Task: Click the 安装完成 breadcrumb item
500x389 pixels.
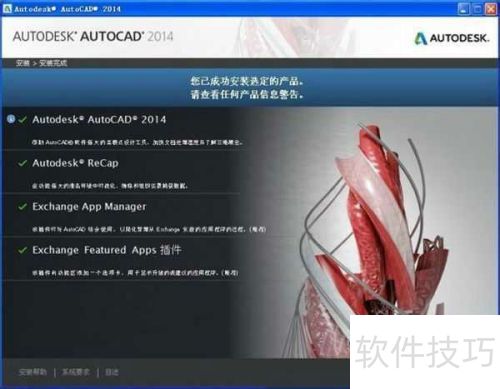Action: (53, 63)
